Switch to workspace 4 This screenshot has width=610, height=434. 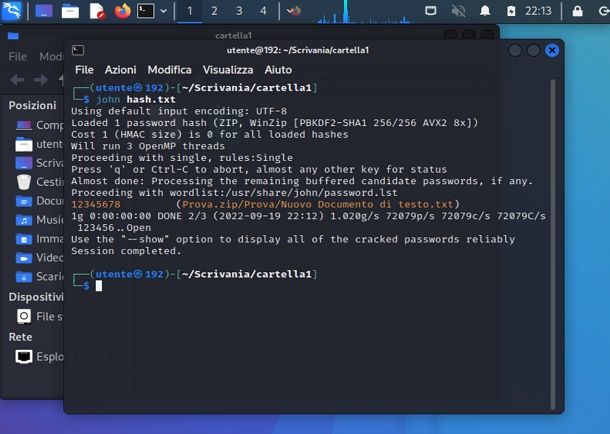pyautogui.click(x=263, y=11)
